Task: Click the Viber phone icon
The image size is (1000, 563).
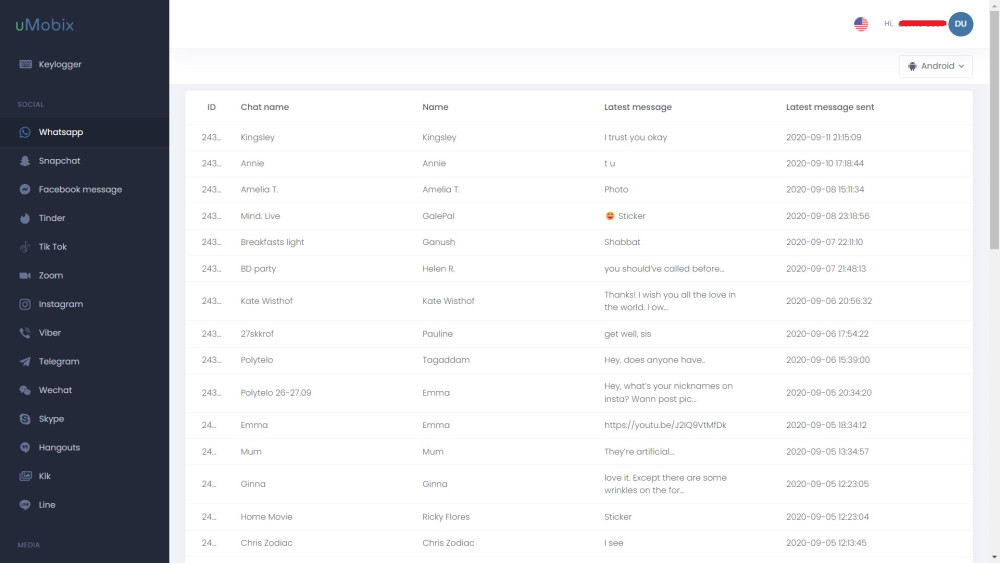Action: coord(25,333)
